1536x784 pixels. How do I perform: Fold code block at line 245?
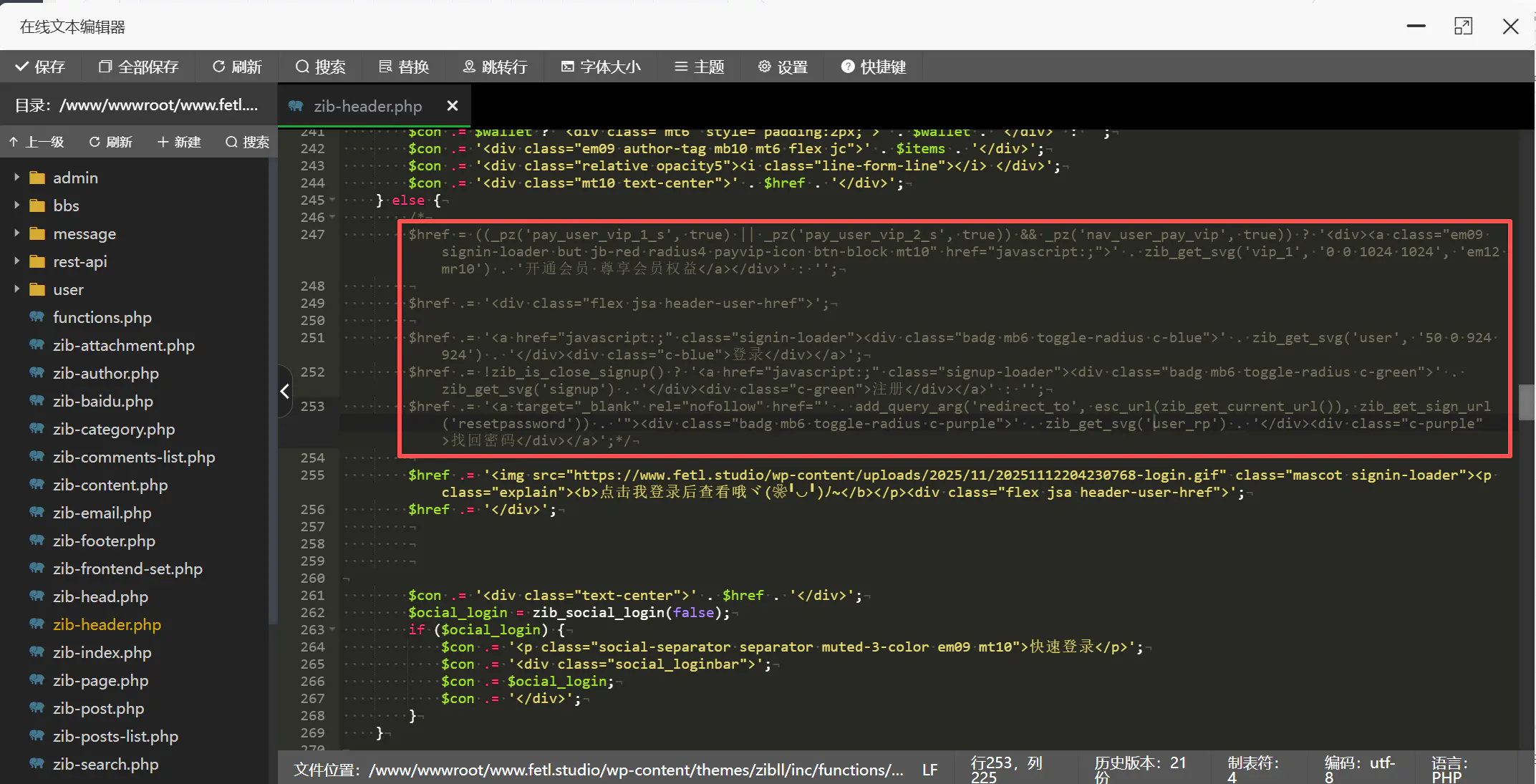point(333,200)
